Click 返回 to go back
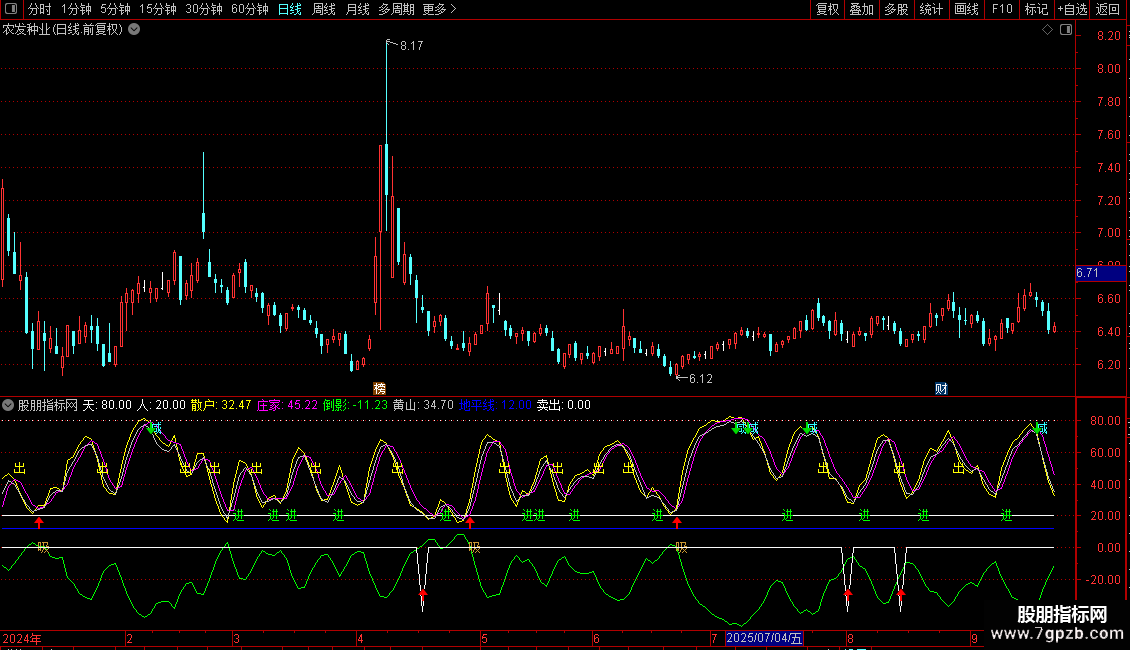Viewport: 1130px width, 650px height. [1108, 9]
